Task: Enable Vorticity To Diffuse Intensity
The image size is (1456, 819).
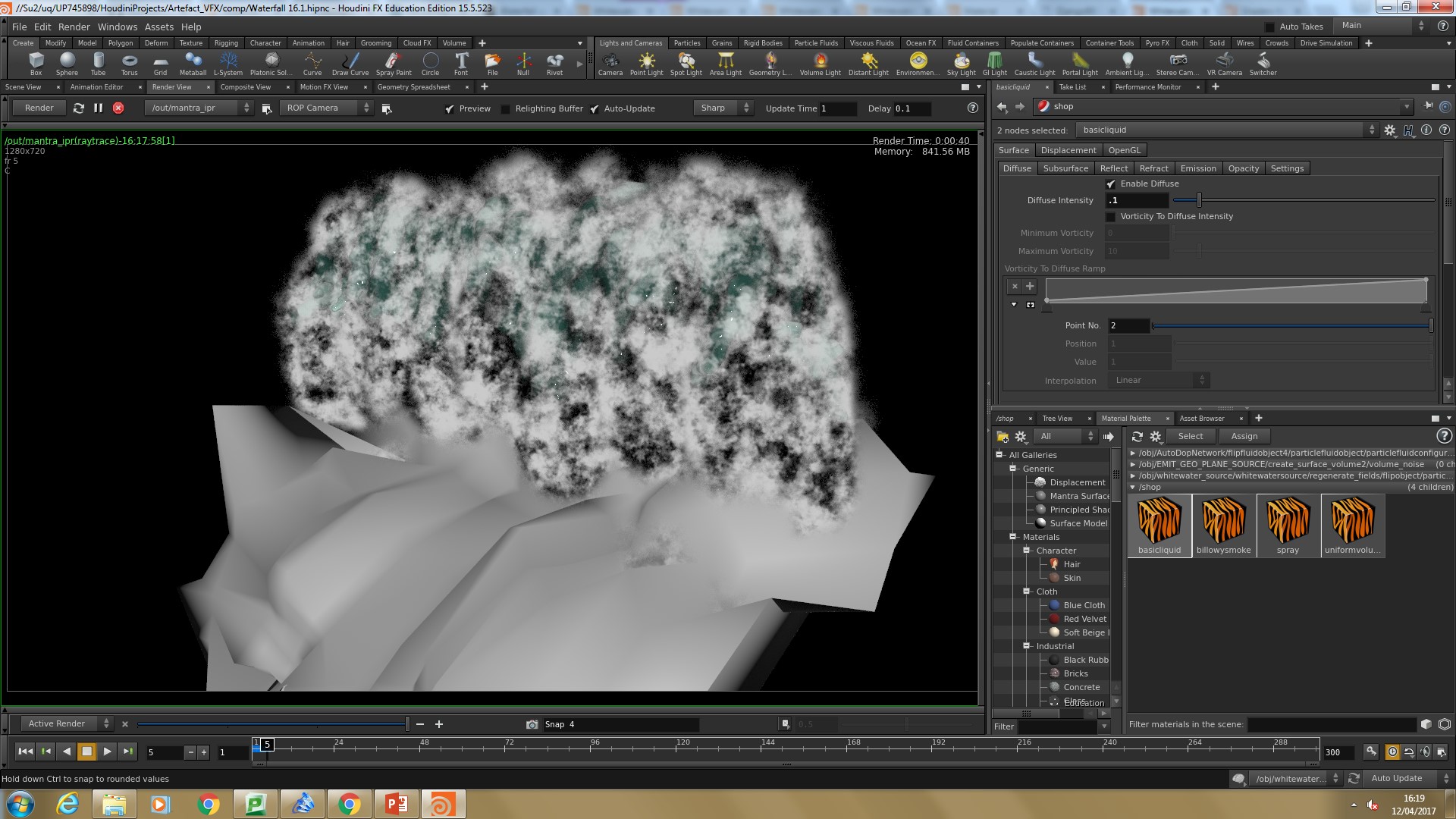Action: pyautogui.click(x=1111, y=217)
